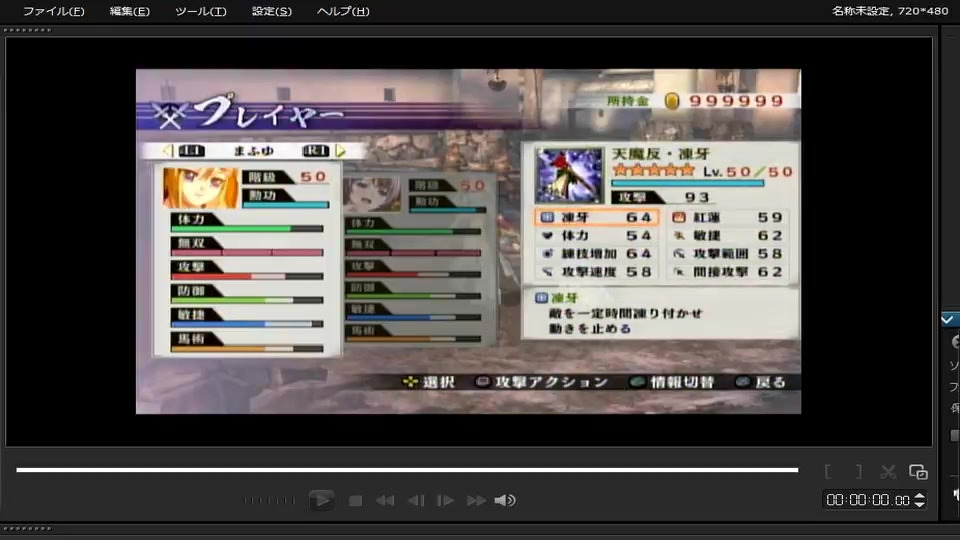Click the white preview scrubber bar
960x540 pixels.
[x=407, y=470]
